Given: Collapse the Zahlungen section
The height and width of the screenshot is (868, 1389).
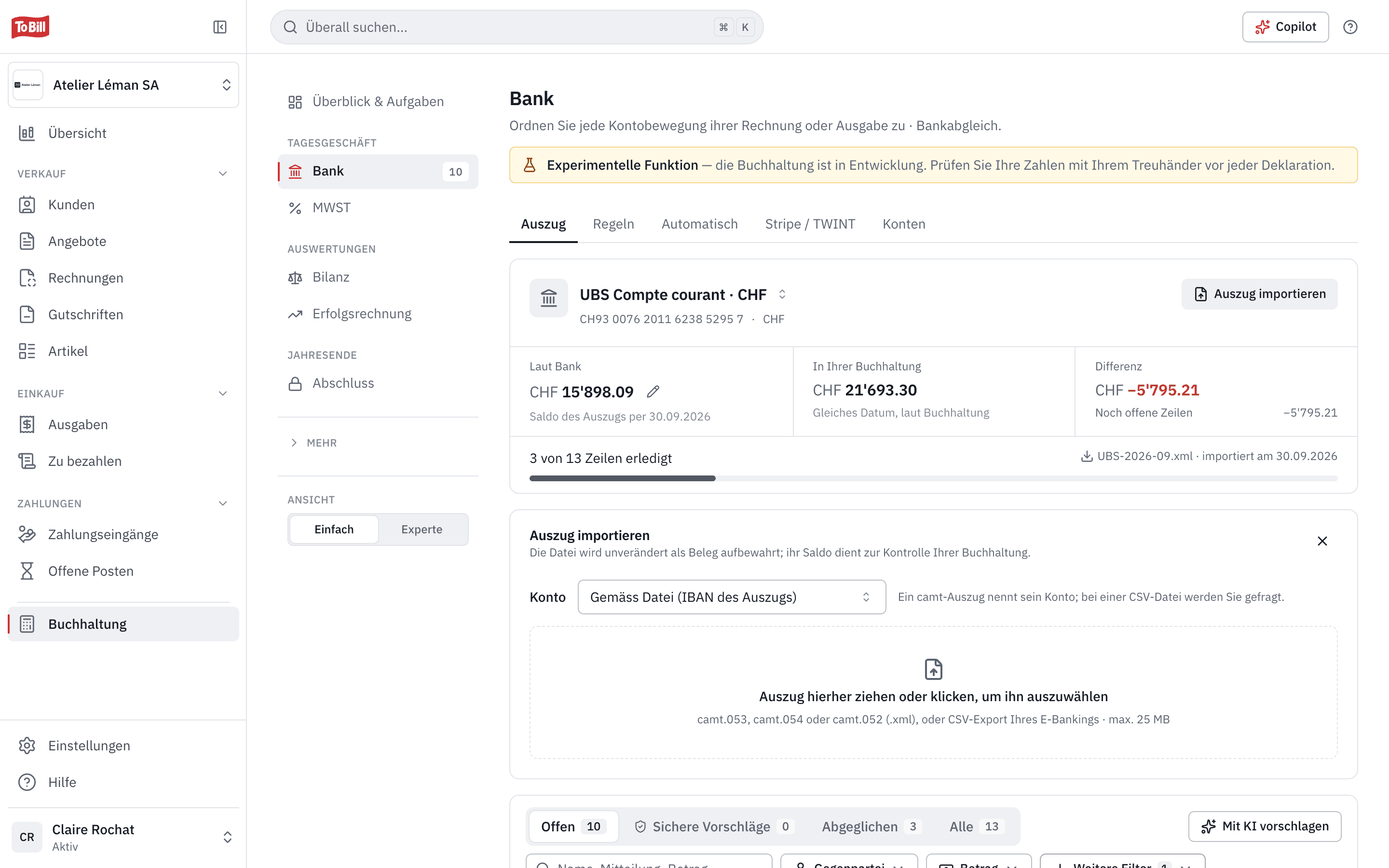Looking at the screenshot, I should point(223,503).
